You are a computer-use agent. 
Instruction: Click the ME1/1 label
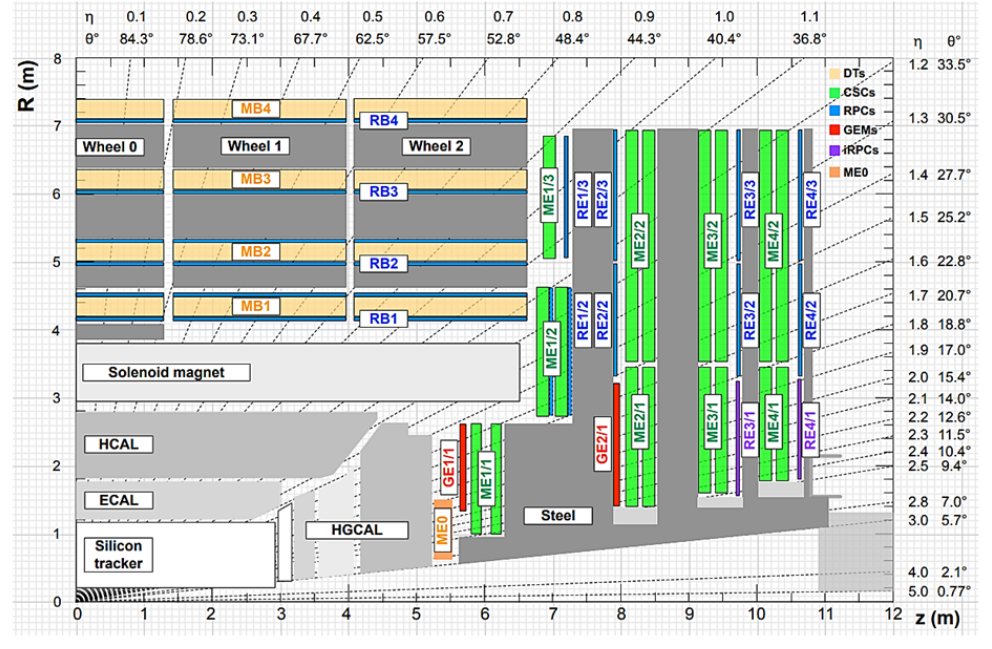point(486,478)
